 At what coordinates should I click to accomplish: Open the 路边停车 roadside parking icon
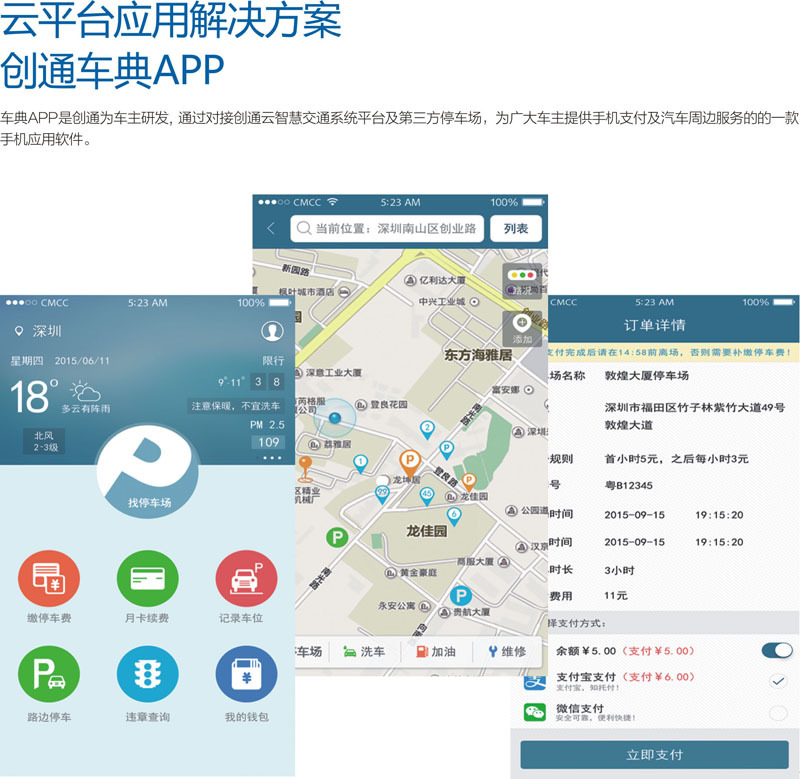tap(49, 674)
